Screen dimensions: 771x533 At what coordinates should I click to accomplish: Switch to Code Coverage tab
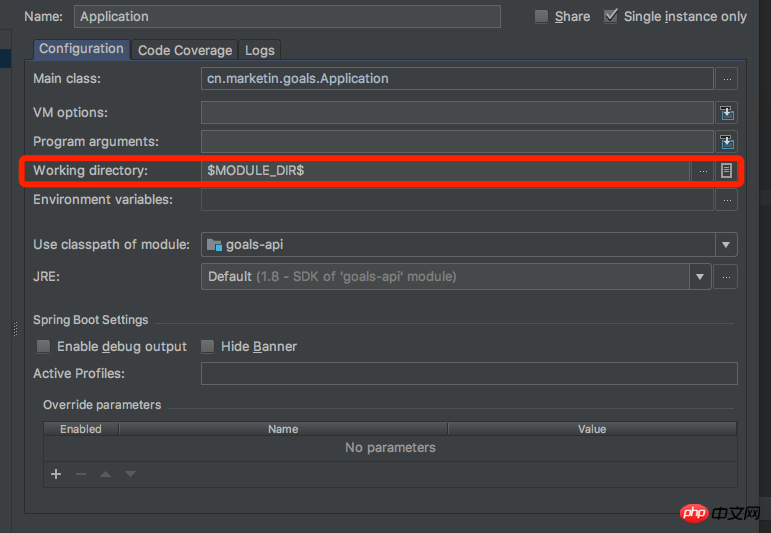(x=185, y=50)
